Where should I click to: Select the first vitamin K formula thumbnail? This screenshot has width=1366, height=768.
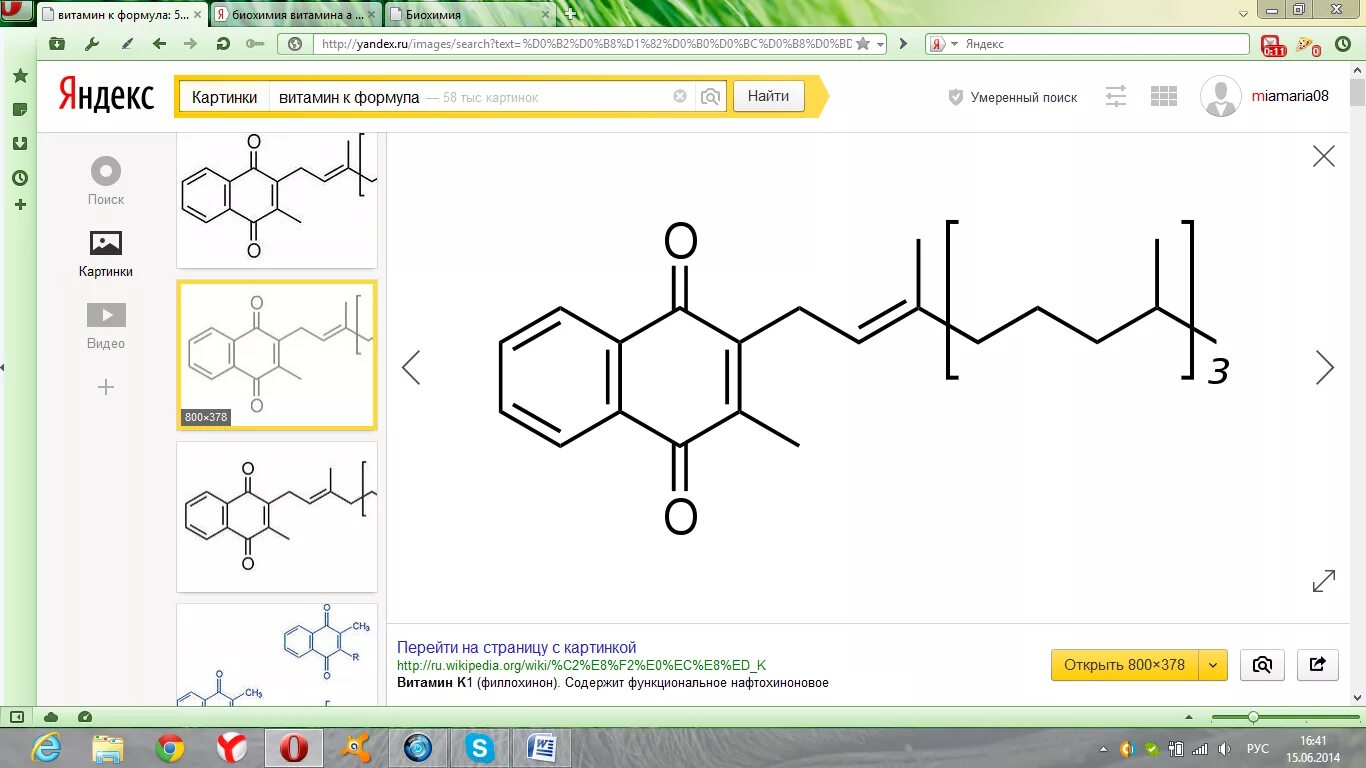277,200
